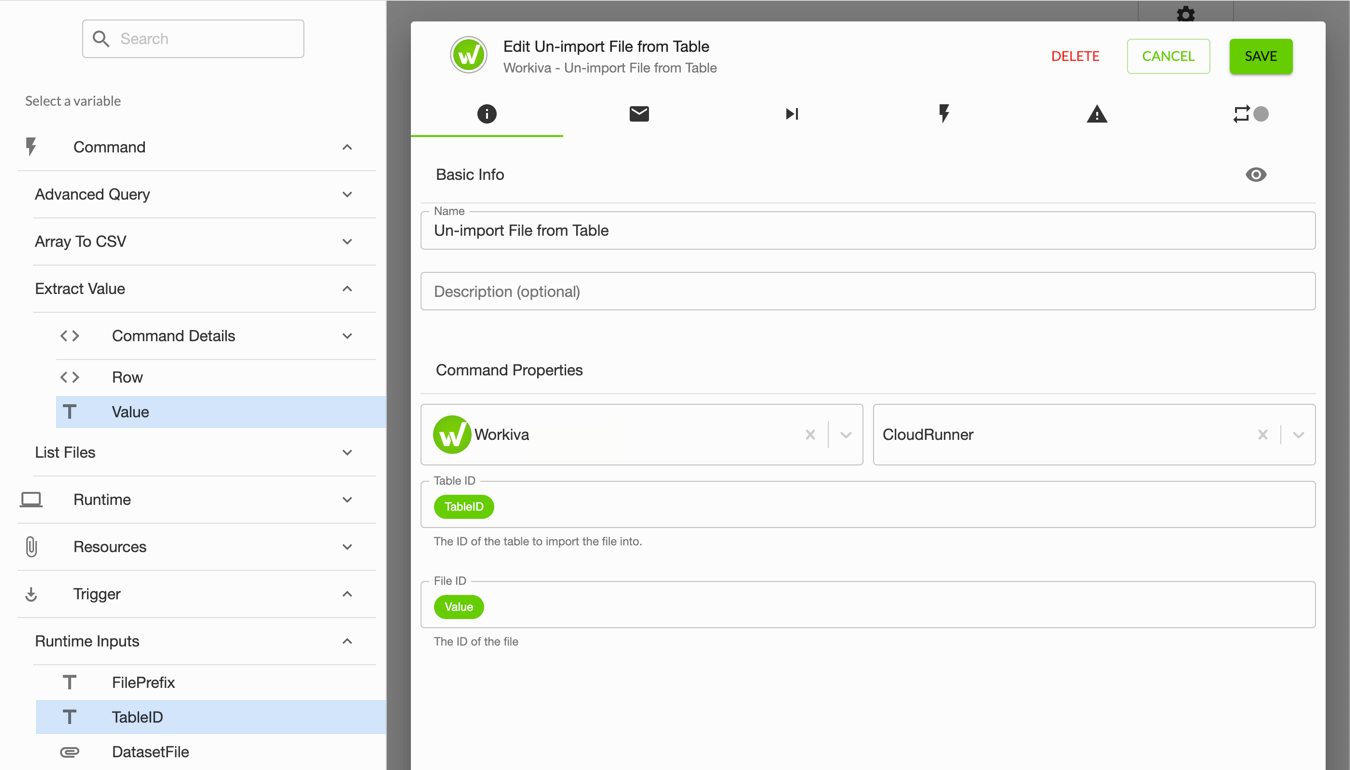Click the CANCEL button
Viewport: 1350px width, 770px height.
(x=1168, y=56)
